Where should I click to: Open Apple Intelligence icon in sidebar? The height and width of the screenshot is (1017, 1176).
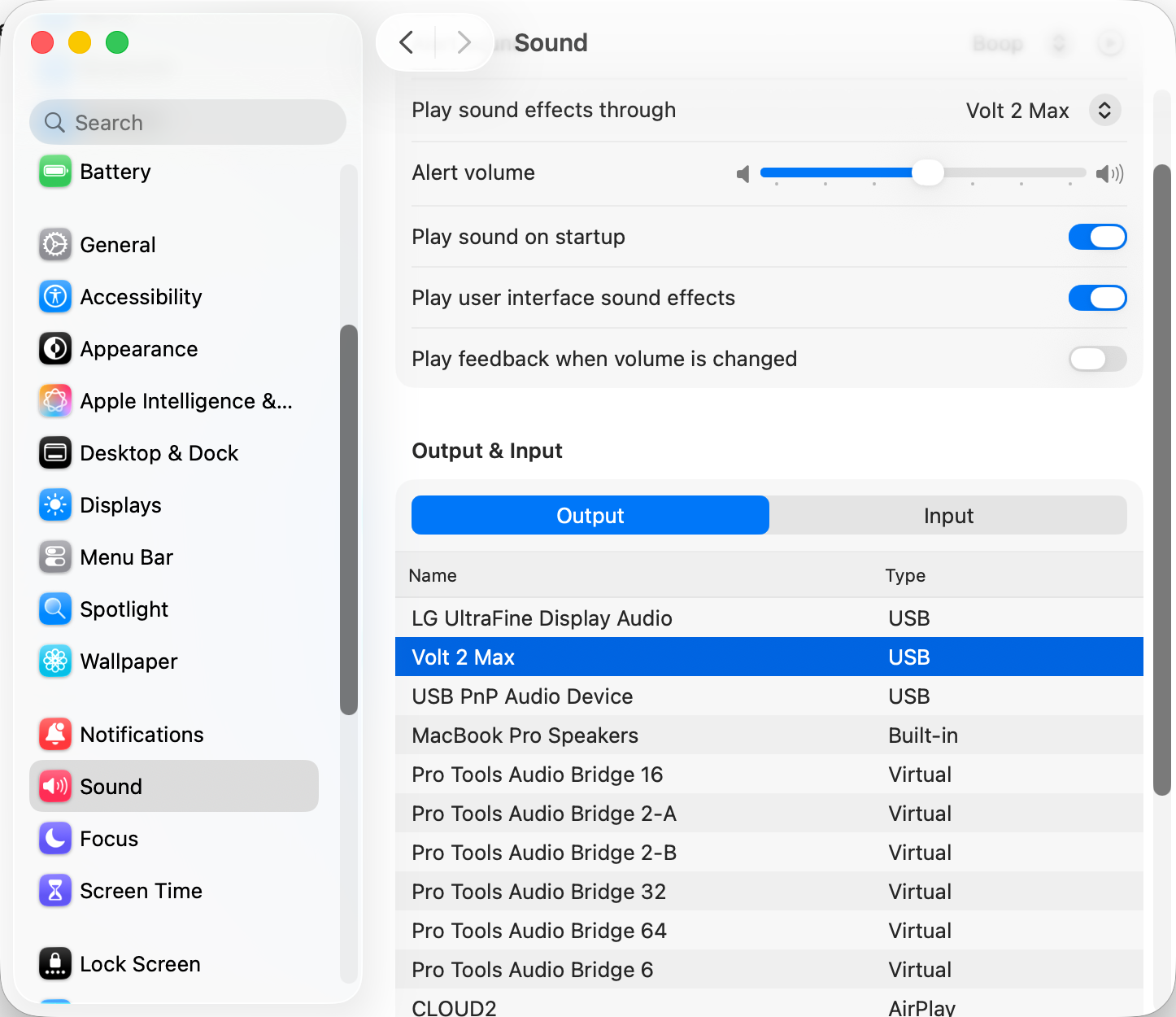(x=55, y=401)
